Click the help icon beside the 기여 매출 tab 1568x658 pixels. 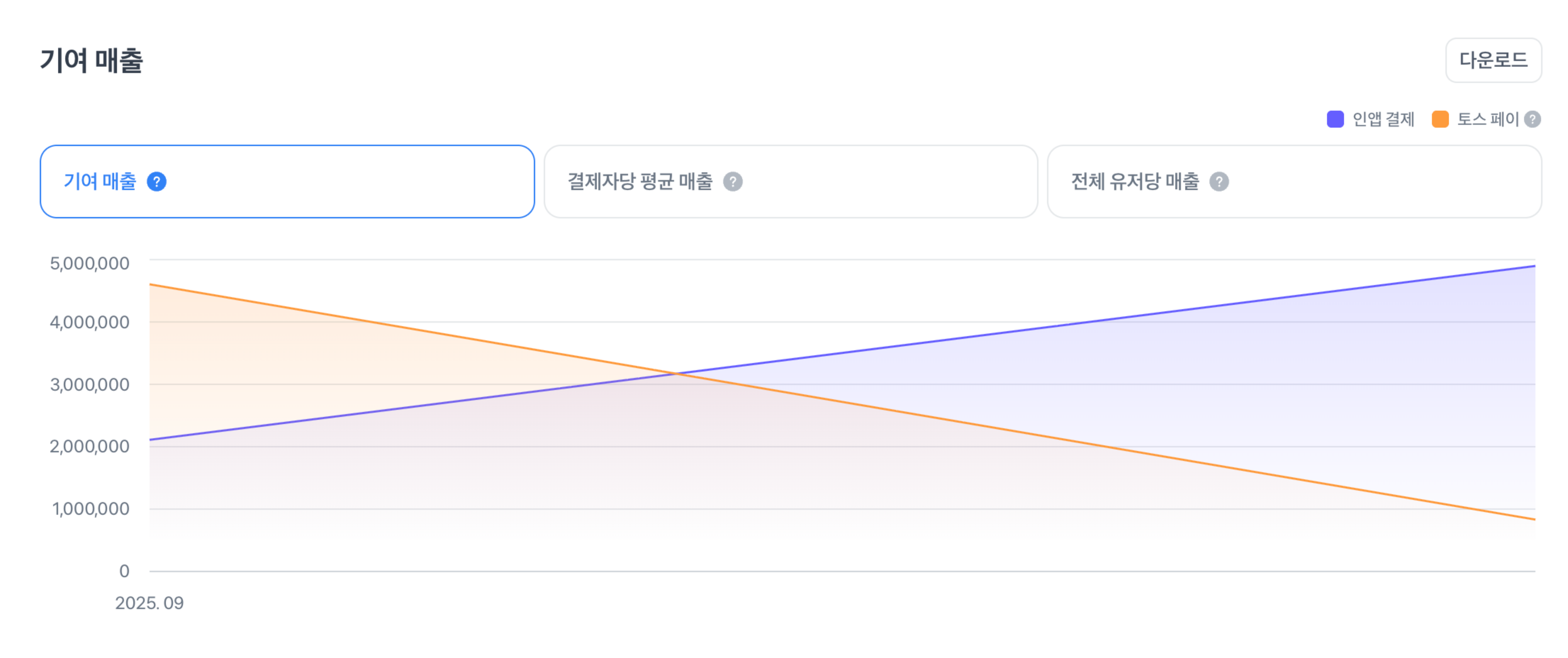pyautogui.click(x=156, y=182)
